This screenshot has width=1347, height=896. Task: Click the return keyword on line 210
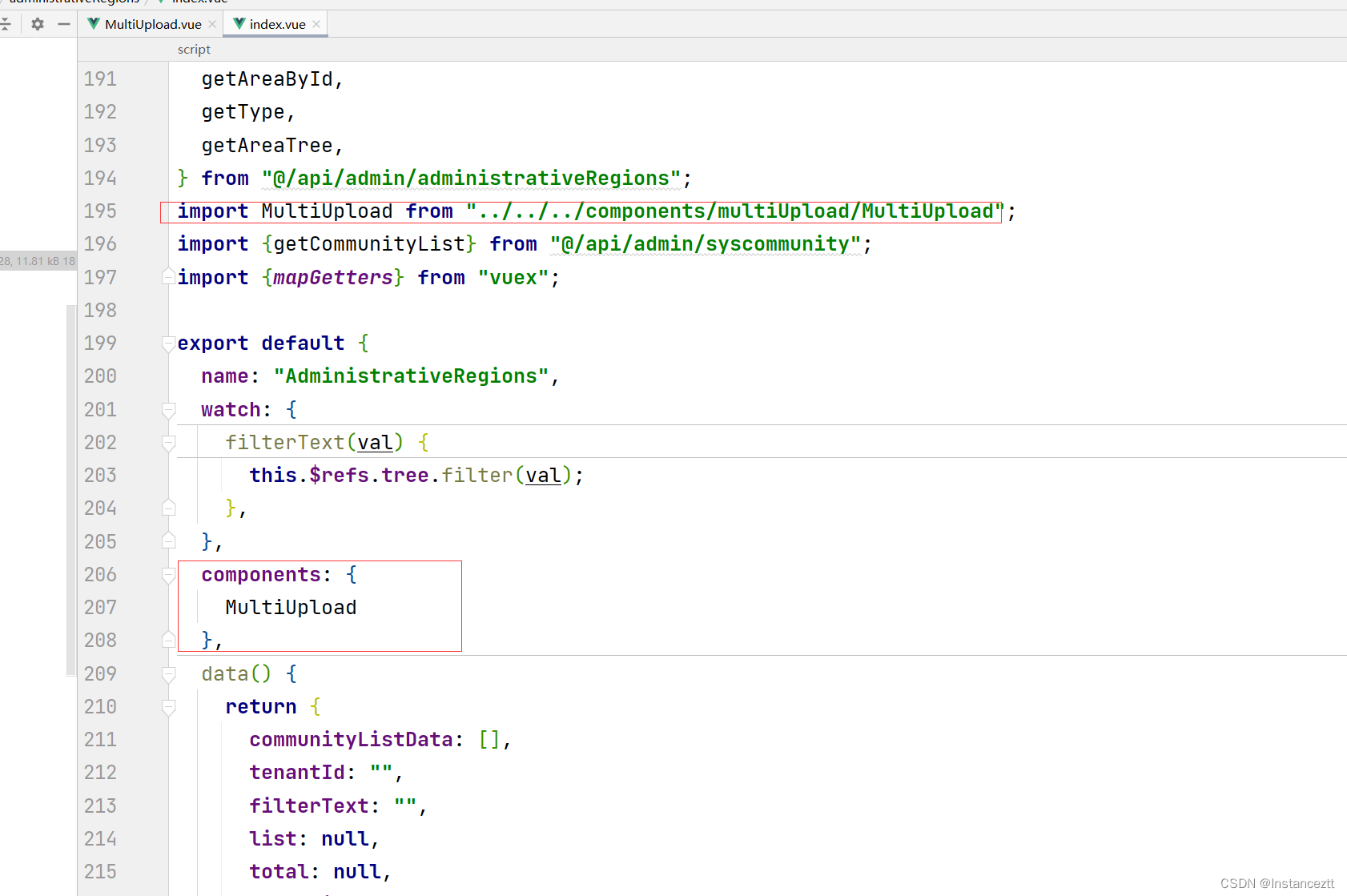[x=261, y=707]
